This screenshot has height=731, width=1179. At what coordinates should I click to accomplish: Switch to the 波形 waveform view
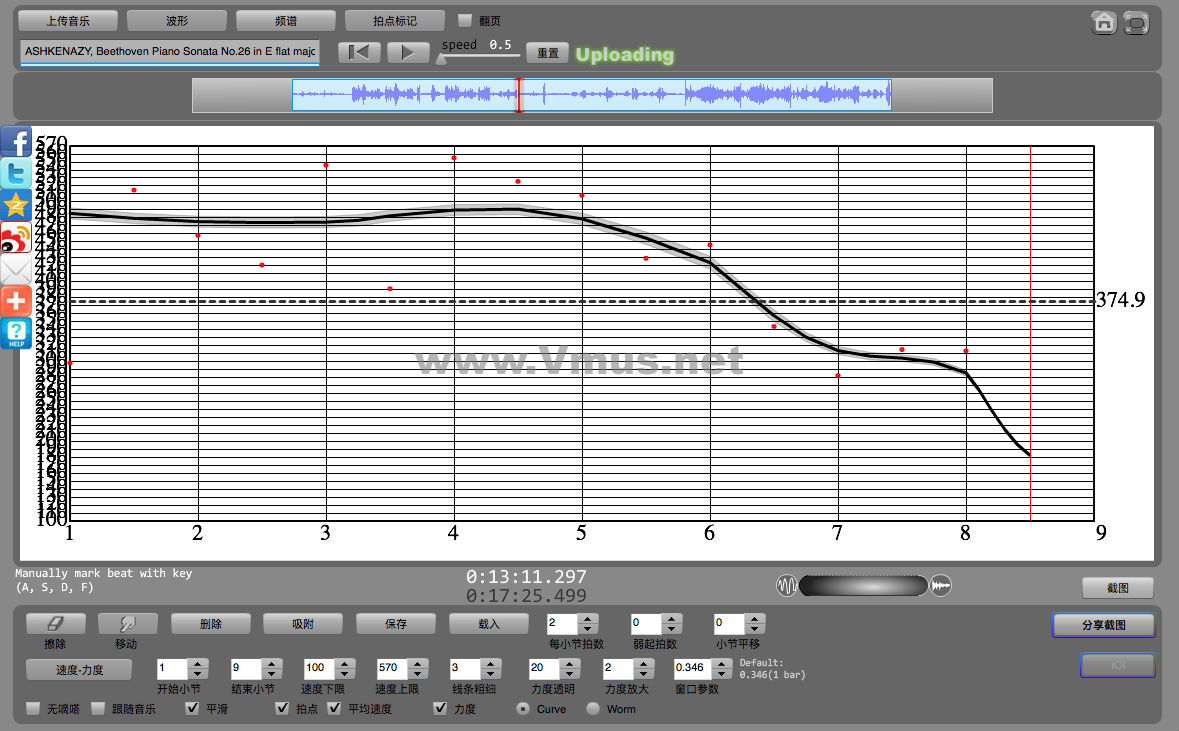click(177, 20)
